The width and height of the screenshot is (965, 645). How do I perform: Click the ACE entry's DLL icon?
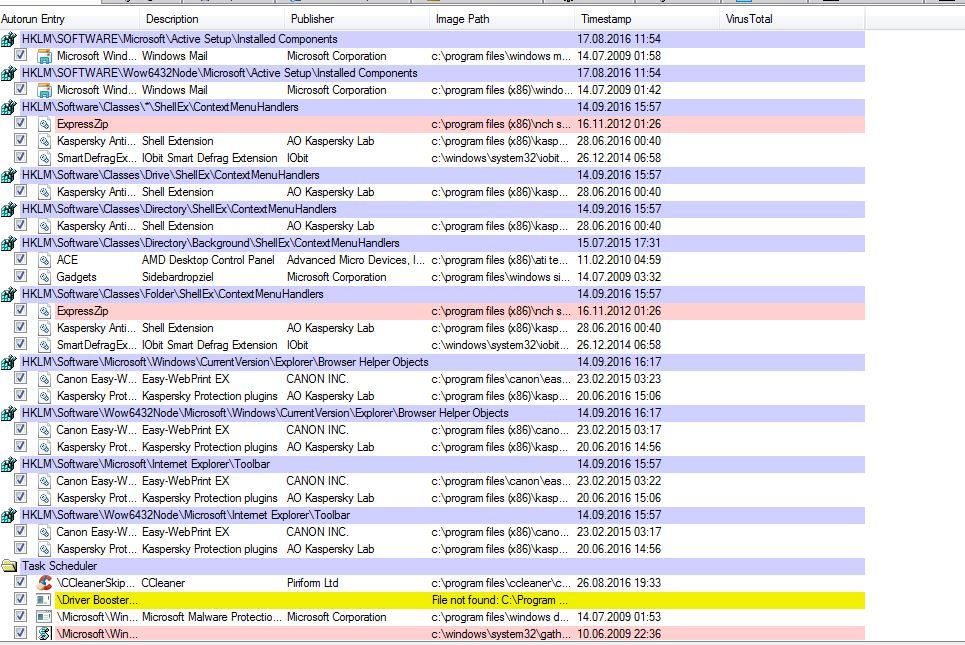[44, 260]
